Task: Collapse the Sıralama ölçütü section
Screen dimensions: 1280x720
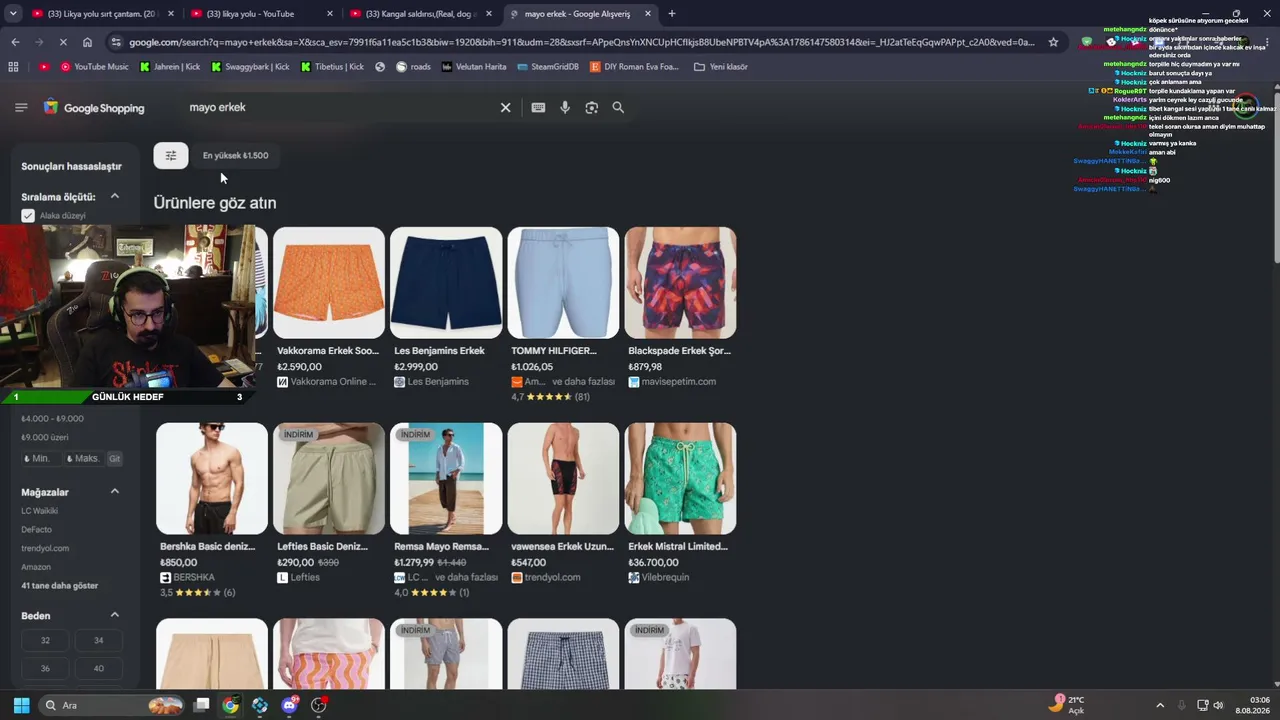Action: 115,197
